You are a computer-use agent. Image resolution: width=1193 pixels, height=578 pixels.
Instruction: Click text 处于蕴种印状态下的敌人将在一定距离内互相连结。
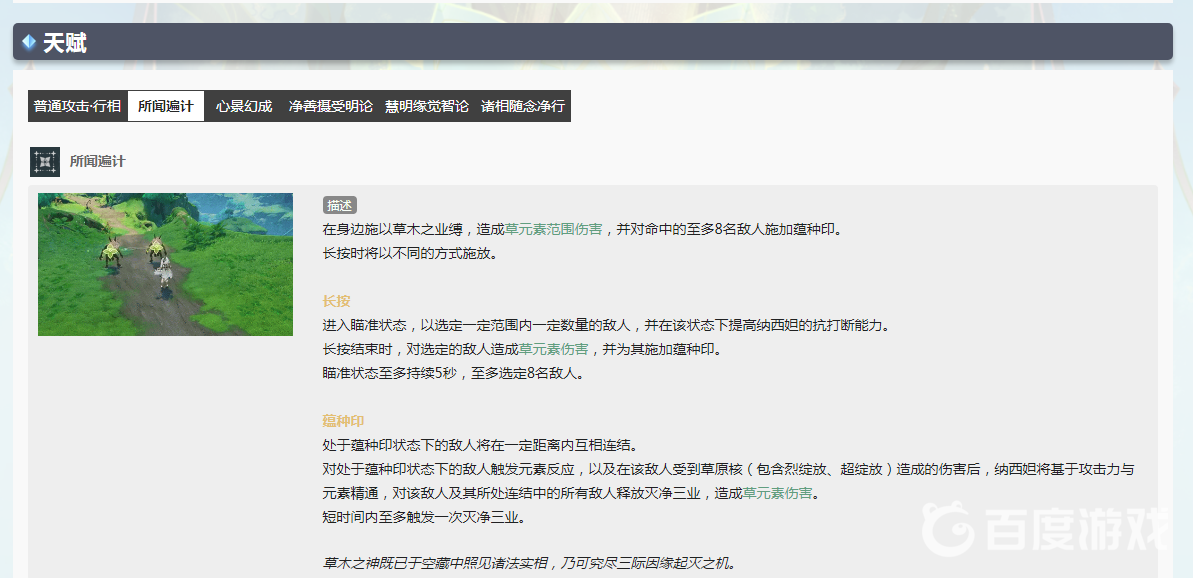pos(481,445)
